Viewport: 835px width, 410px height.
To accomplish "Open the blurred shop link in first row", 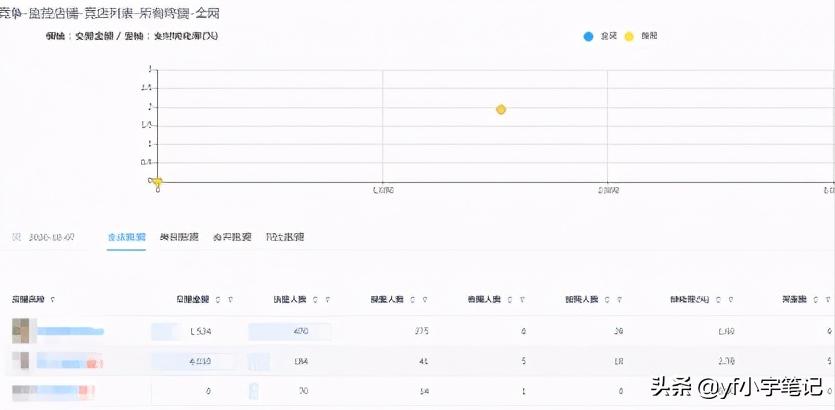I will pyautogui.click(x=70, y=332).
